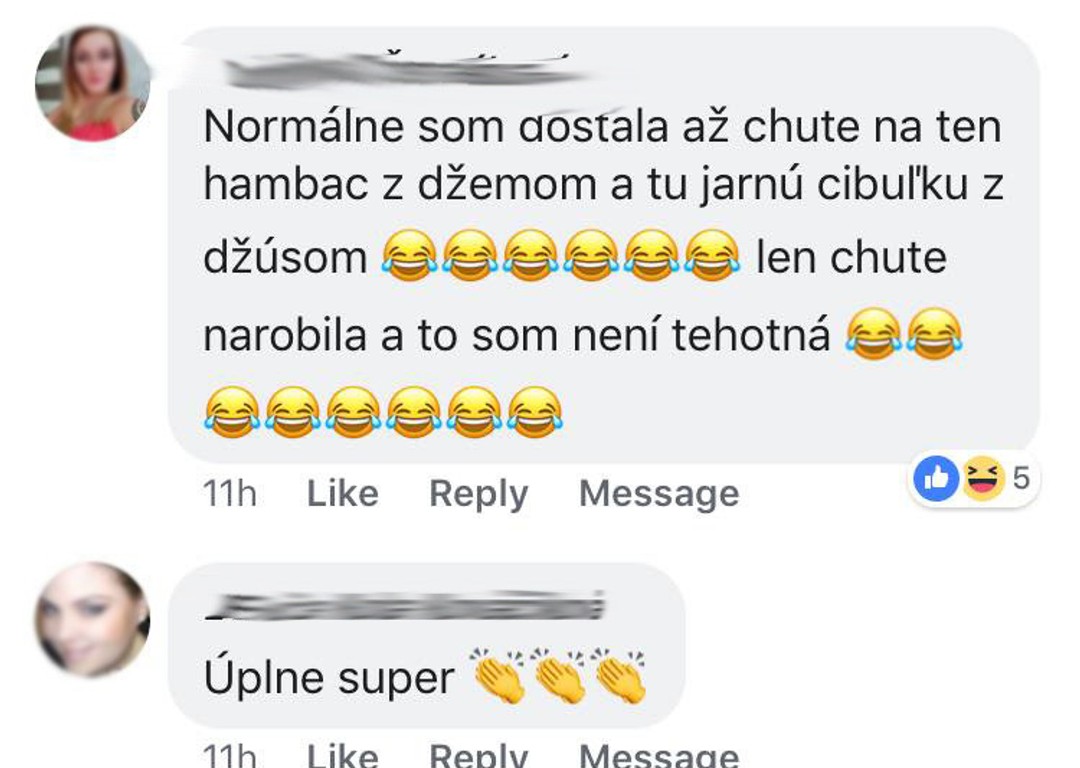1080x768 pixels.
Task: Message the first commenter
Action: click(659, 494)
